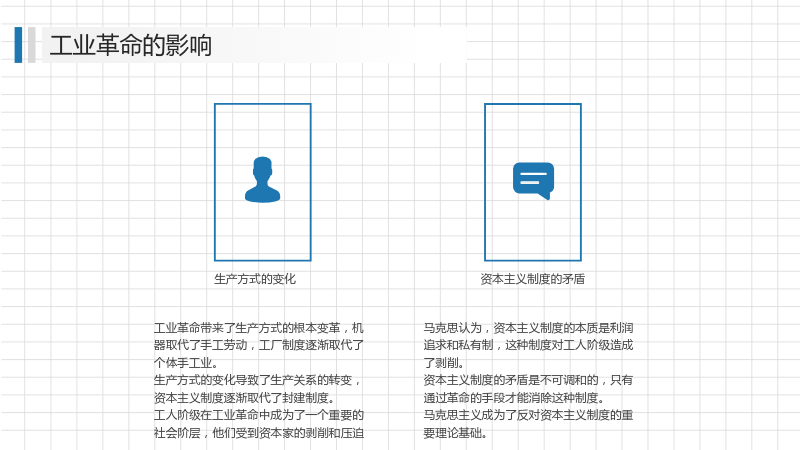Click the blue person silhouette icon
The width and height of the screenshot is (800, 450).
[262, 180]
